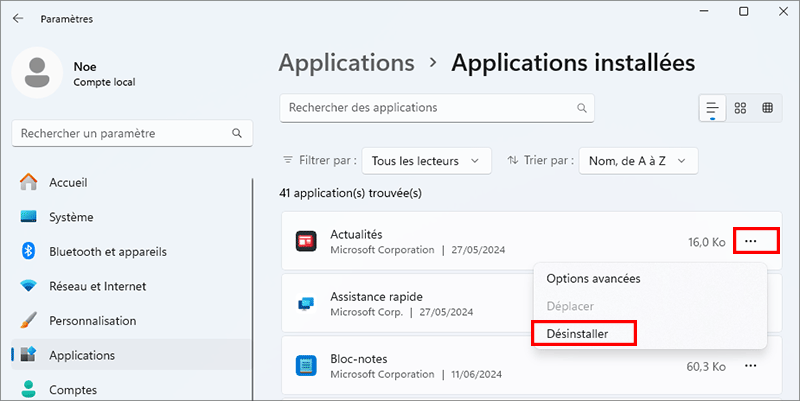The width and height of the screenshot is (800, 401).
Task: Click the Assistance rapide app name
Action: 376,296
